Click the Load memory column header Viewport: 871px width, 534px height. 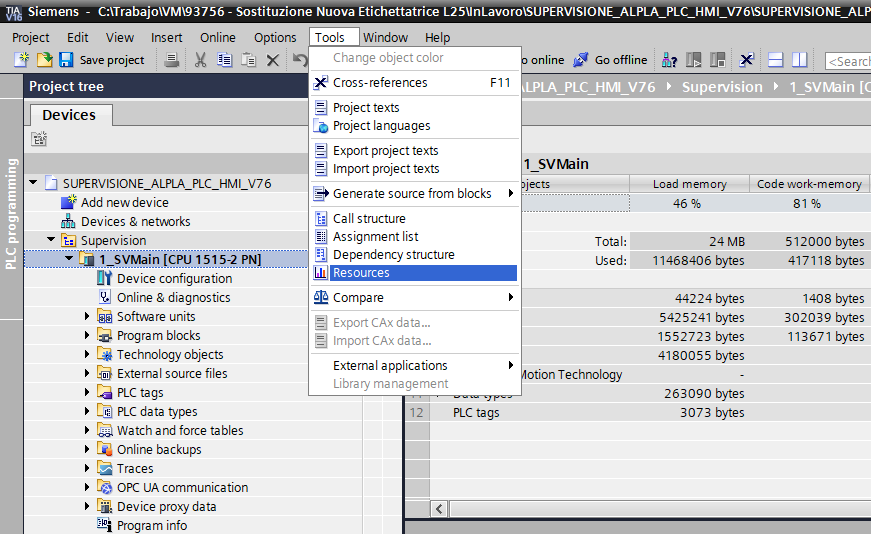(689, 184)
